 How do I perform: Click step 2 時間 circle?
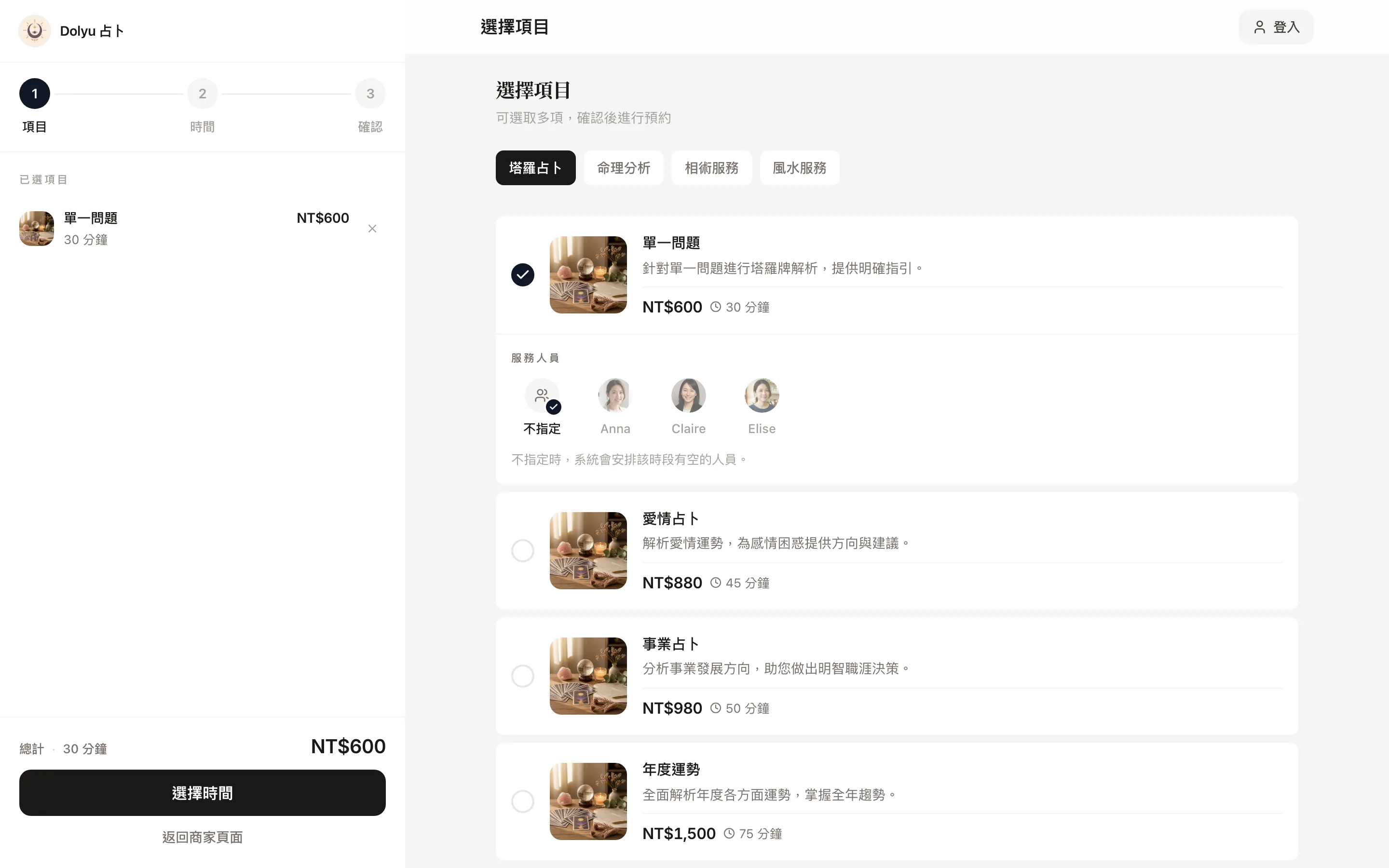[202, 94]
